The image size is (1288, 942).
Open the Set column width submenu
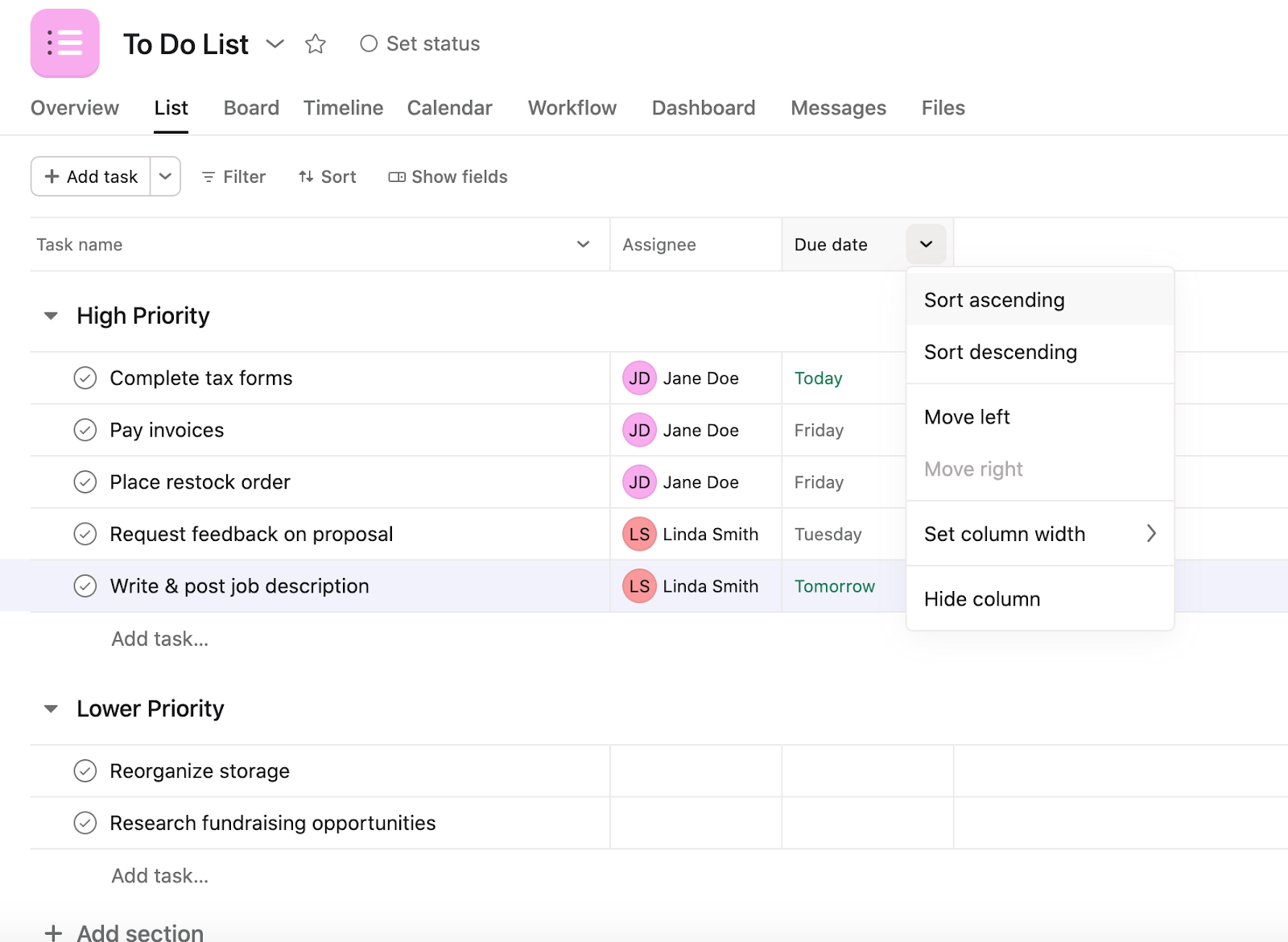point(1038,534)
